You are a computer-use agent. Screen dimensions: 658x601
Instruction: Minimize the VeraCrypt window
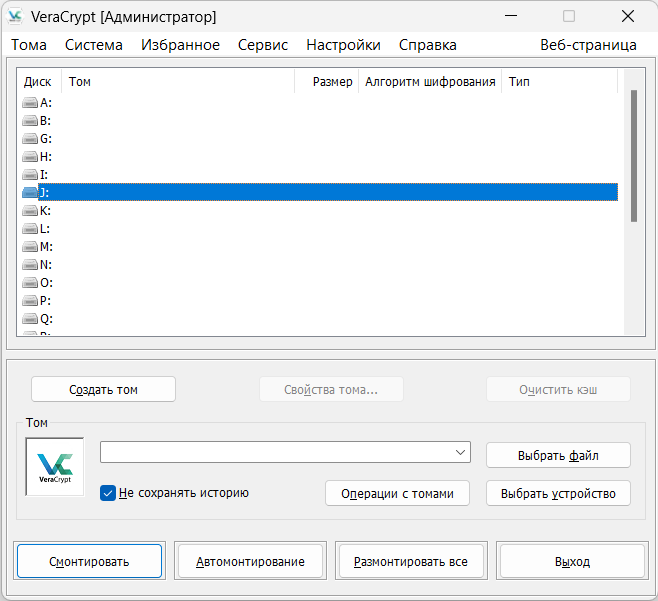[x=511, y=16]
